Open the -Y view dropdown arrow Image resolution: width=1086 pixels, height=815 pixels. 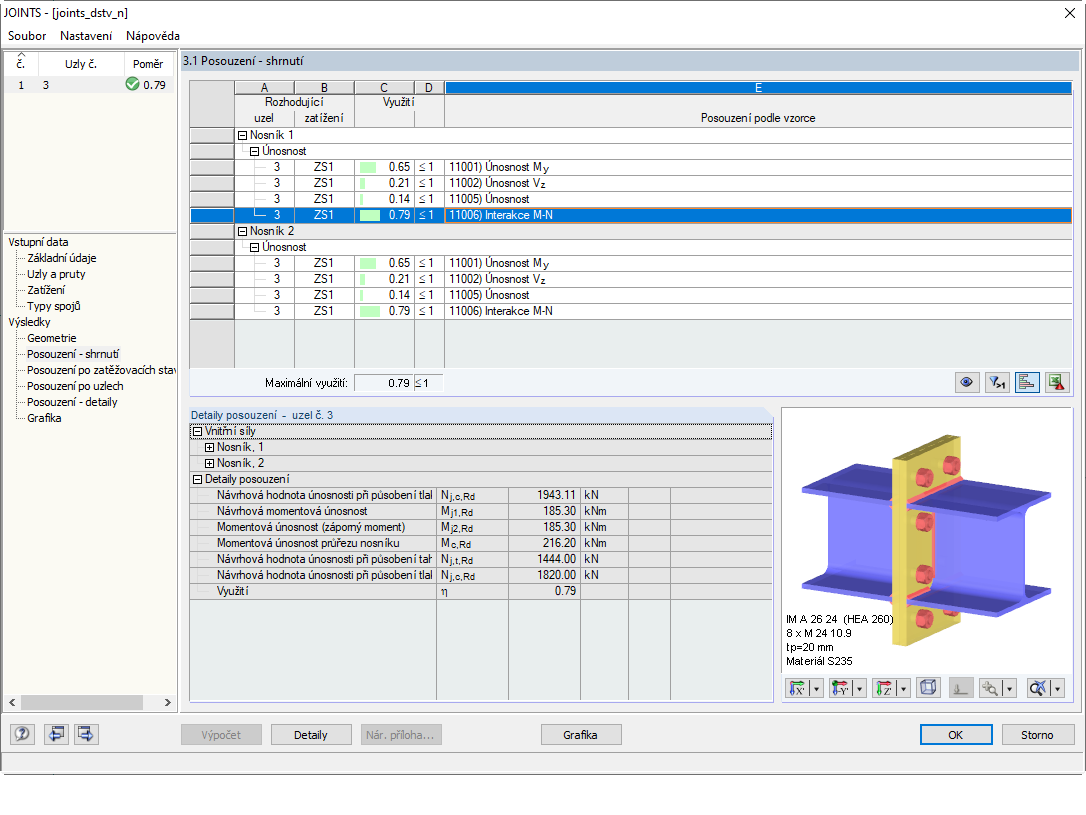[860, 688]
